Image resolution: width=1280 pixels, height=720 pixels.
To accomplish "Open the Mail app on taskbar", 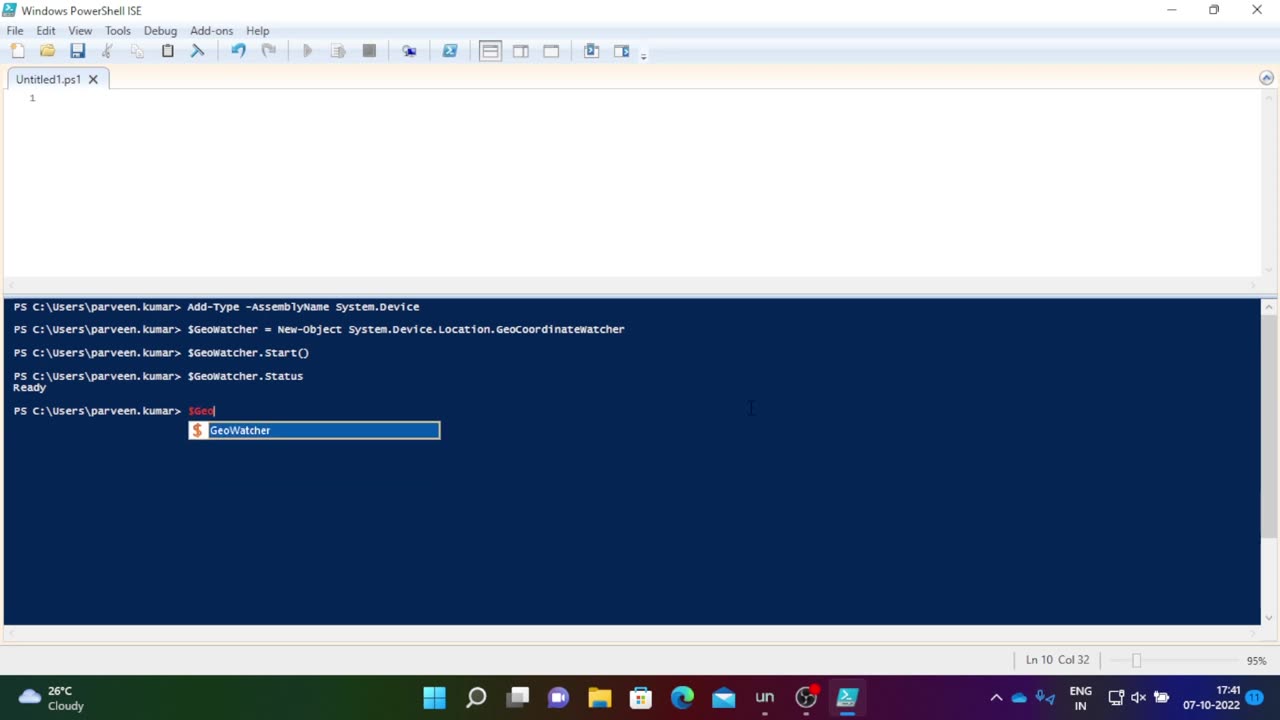I will pos(723,697).
